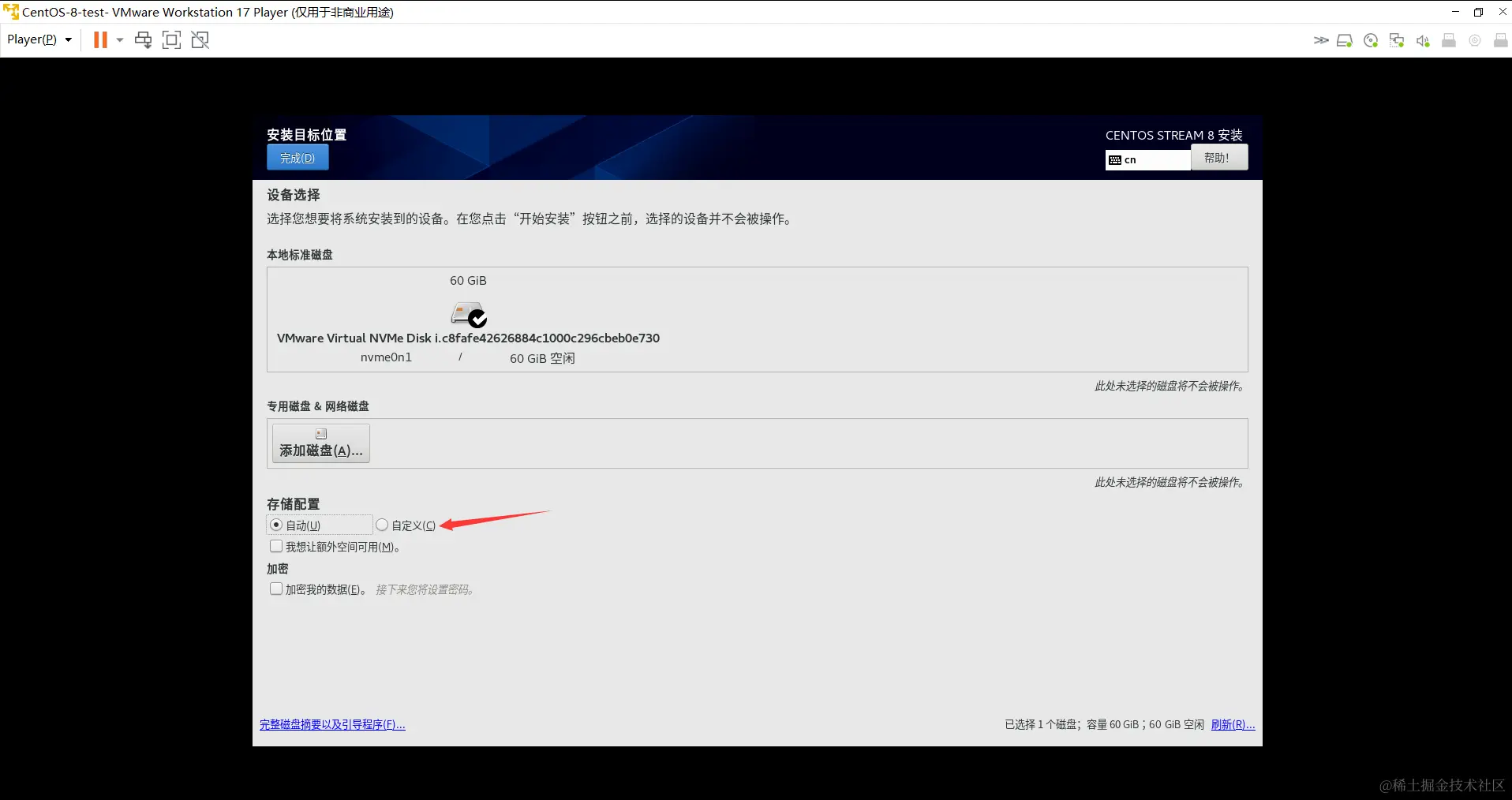Click the nvme0n1 device label
Image resolution: width=1512 pixels, height=800 pixels.
click(386, 357)
